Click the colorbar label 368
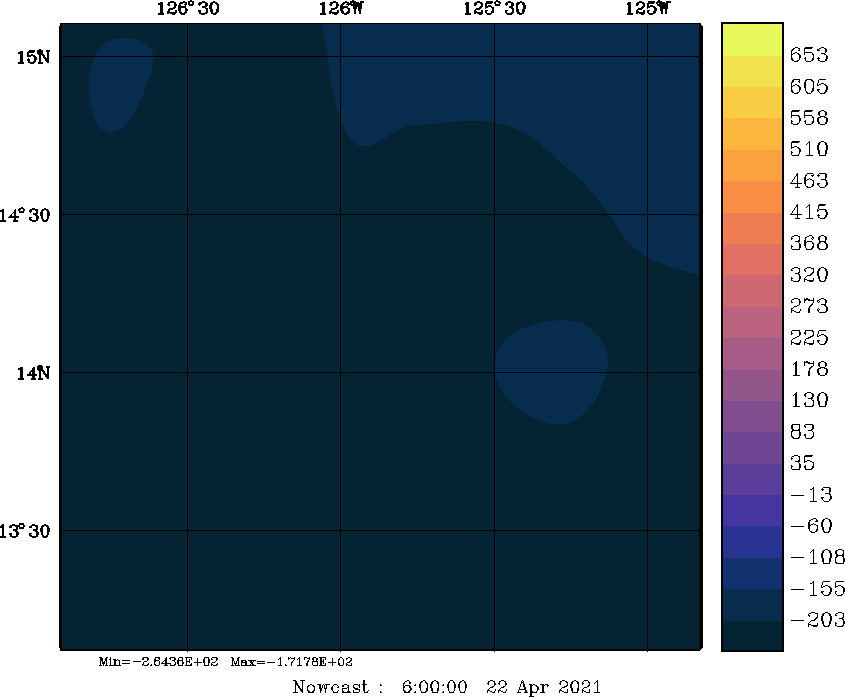 click(809, 243)
